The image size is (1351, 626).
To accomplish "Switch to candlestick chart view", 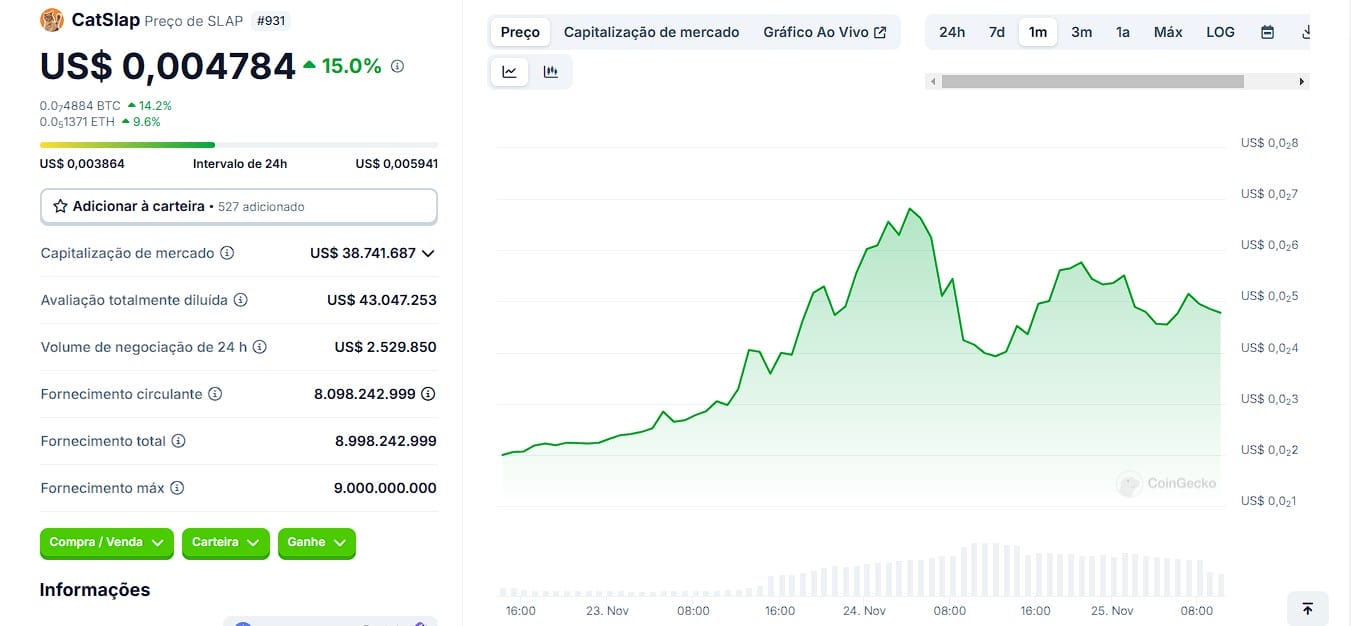I will pos(550,71).
